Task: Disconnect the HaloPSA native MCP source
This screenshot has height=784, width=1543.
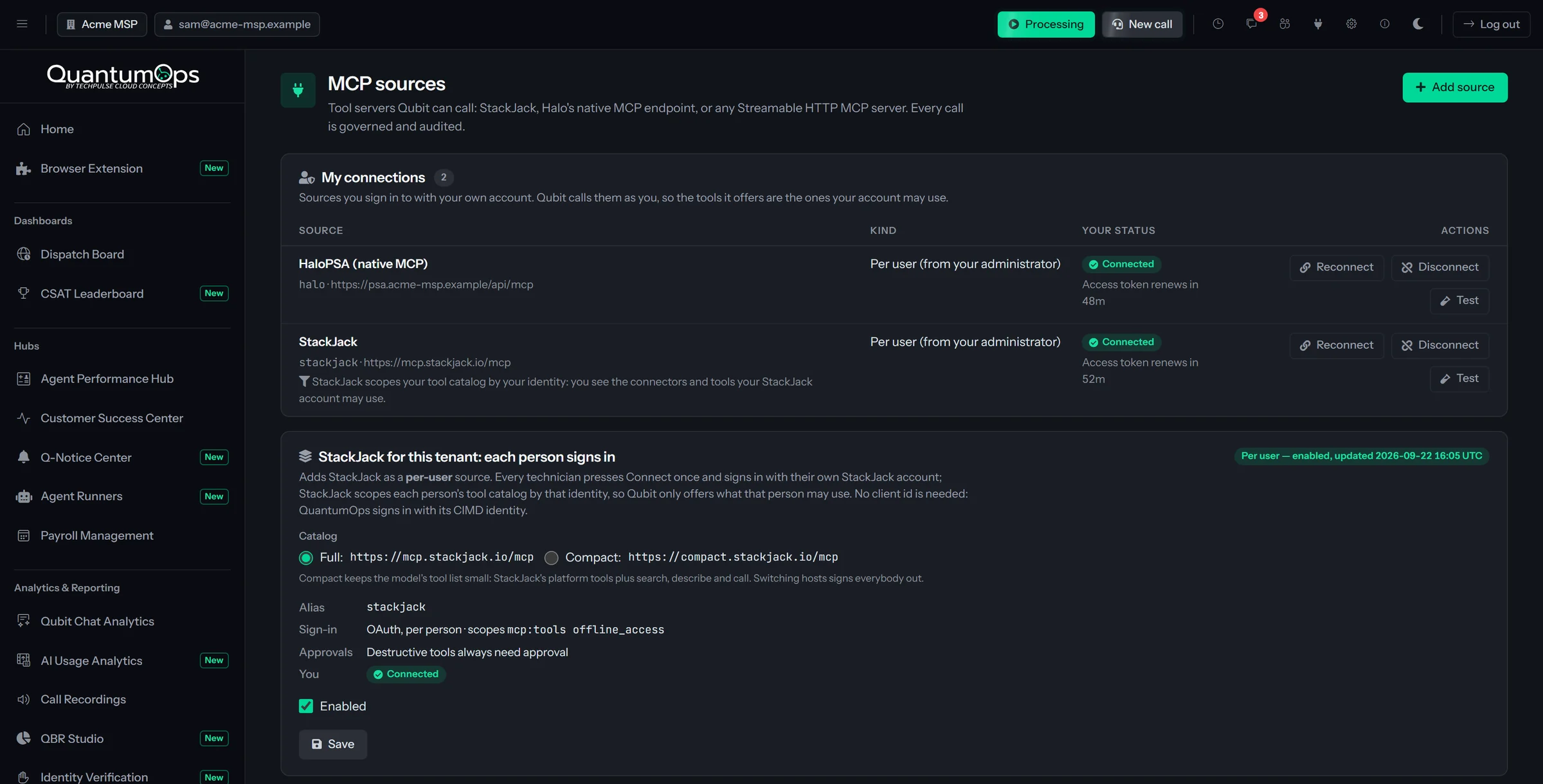Action: coord(1439,267)
